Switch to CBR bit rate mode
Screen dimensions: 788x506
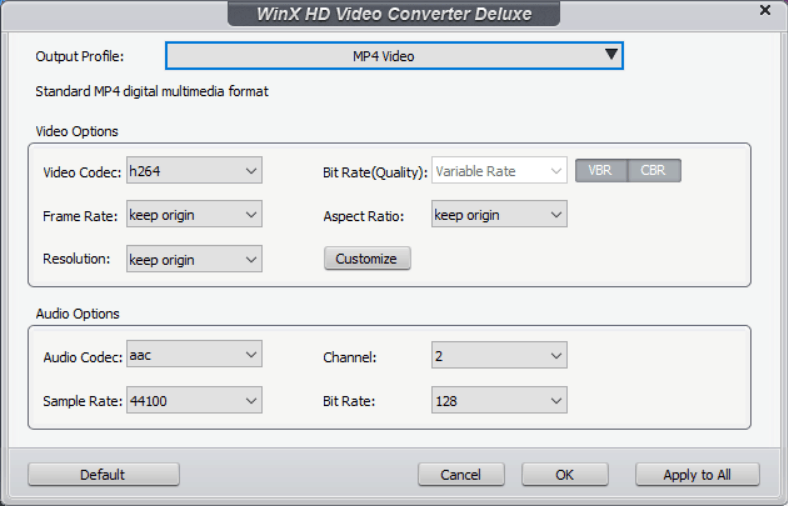(x=654, y=171)
